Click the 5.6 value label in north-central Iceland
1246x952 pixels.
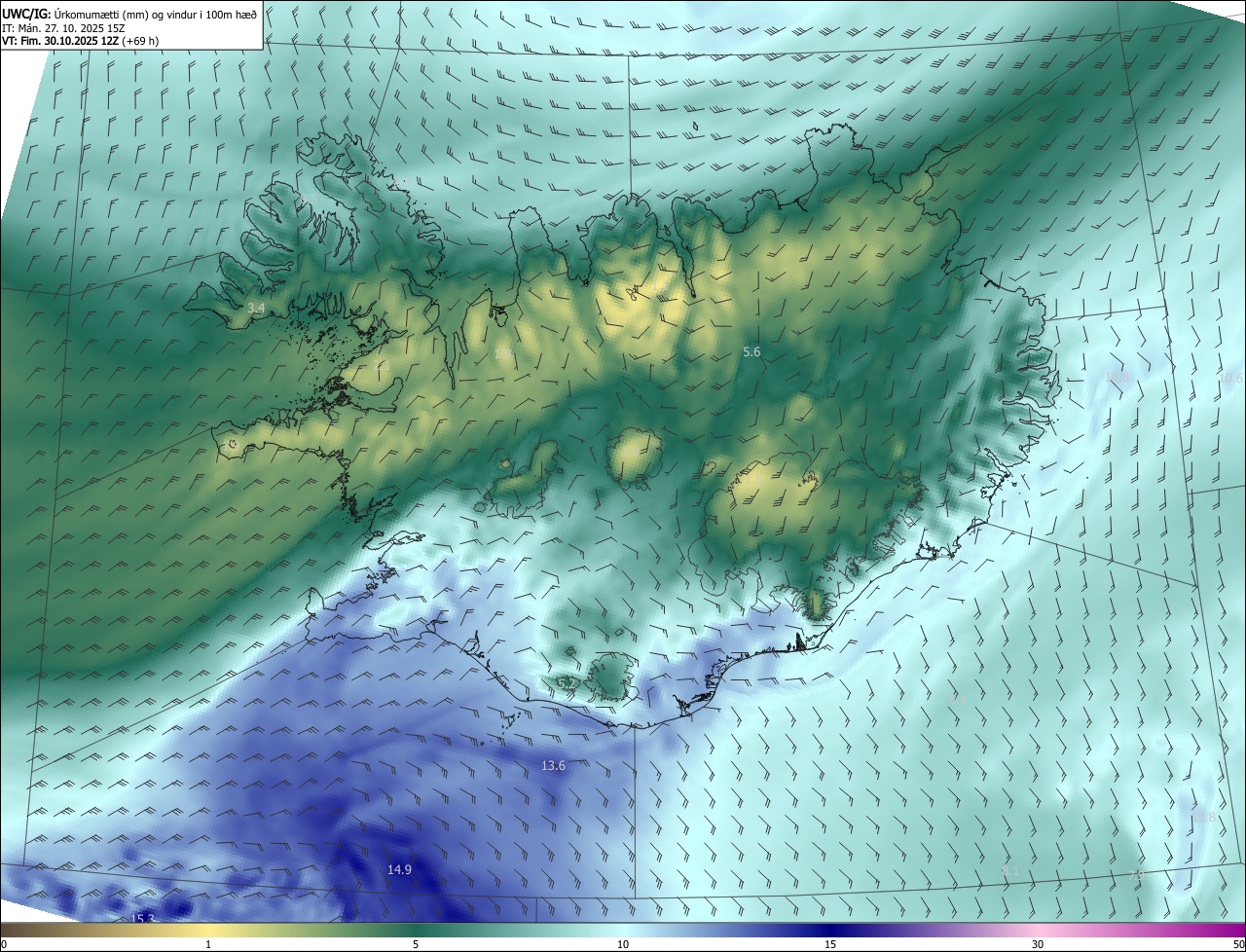point(751,352)
